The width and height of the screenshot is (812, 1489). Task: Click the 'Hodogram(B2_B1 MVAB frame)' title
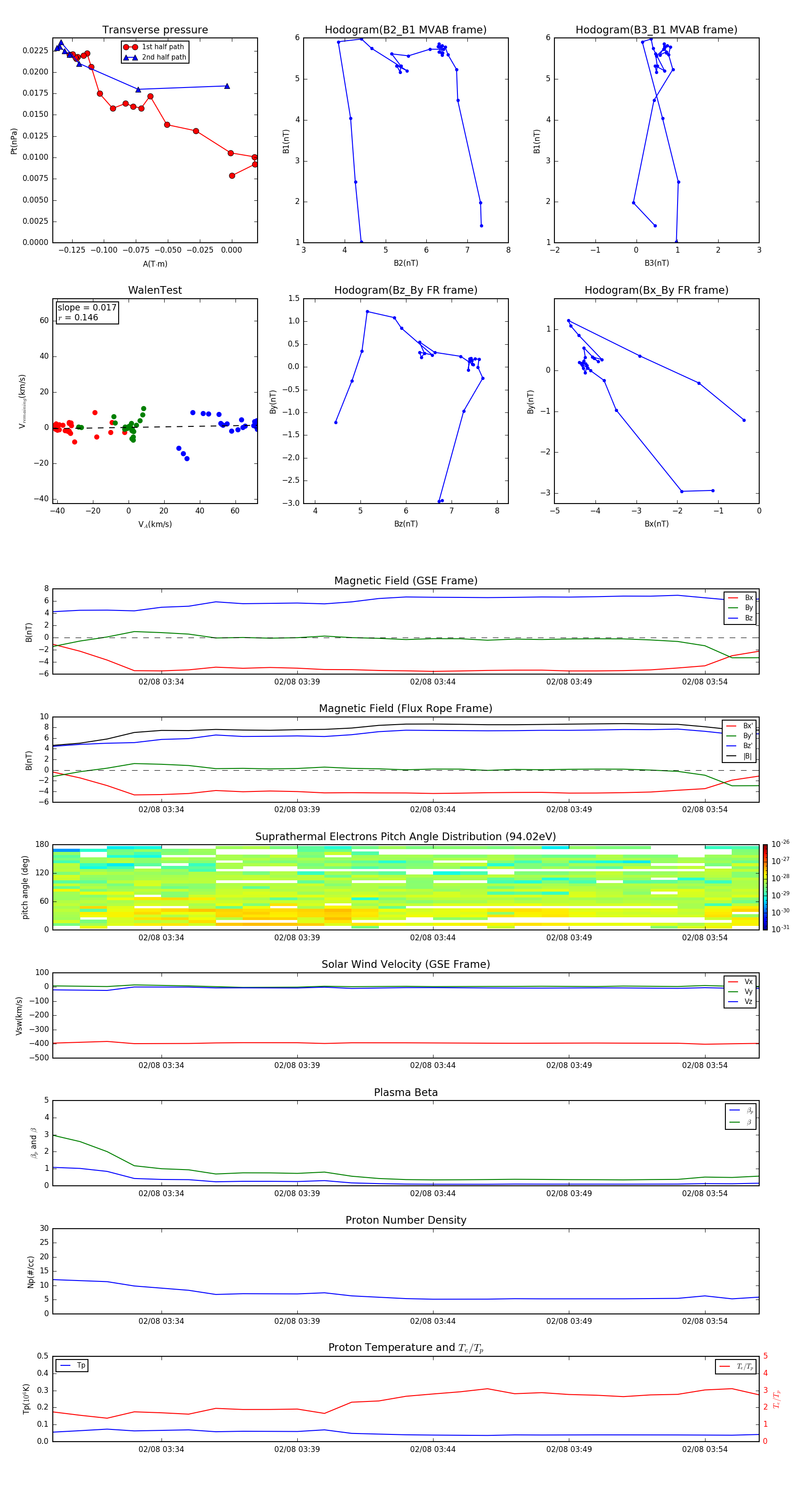406,30
